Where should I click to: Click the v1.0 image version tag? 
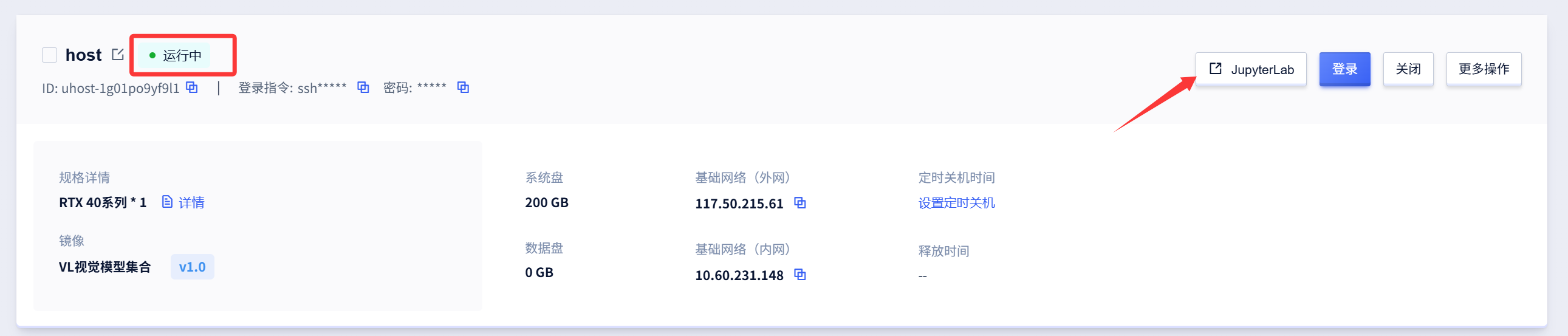[192, 267]
